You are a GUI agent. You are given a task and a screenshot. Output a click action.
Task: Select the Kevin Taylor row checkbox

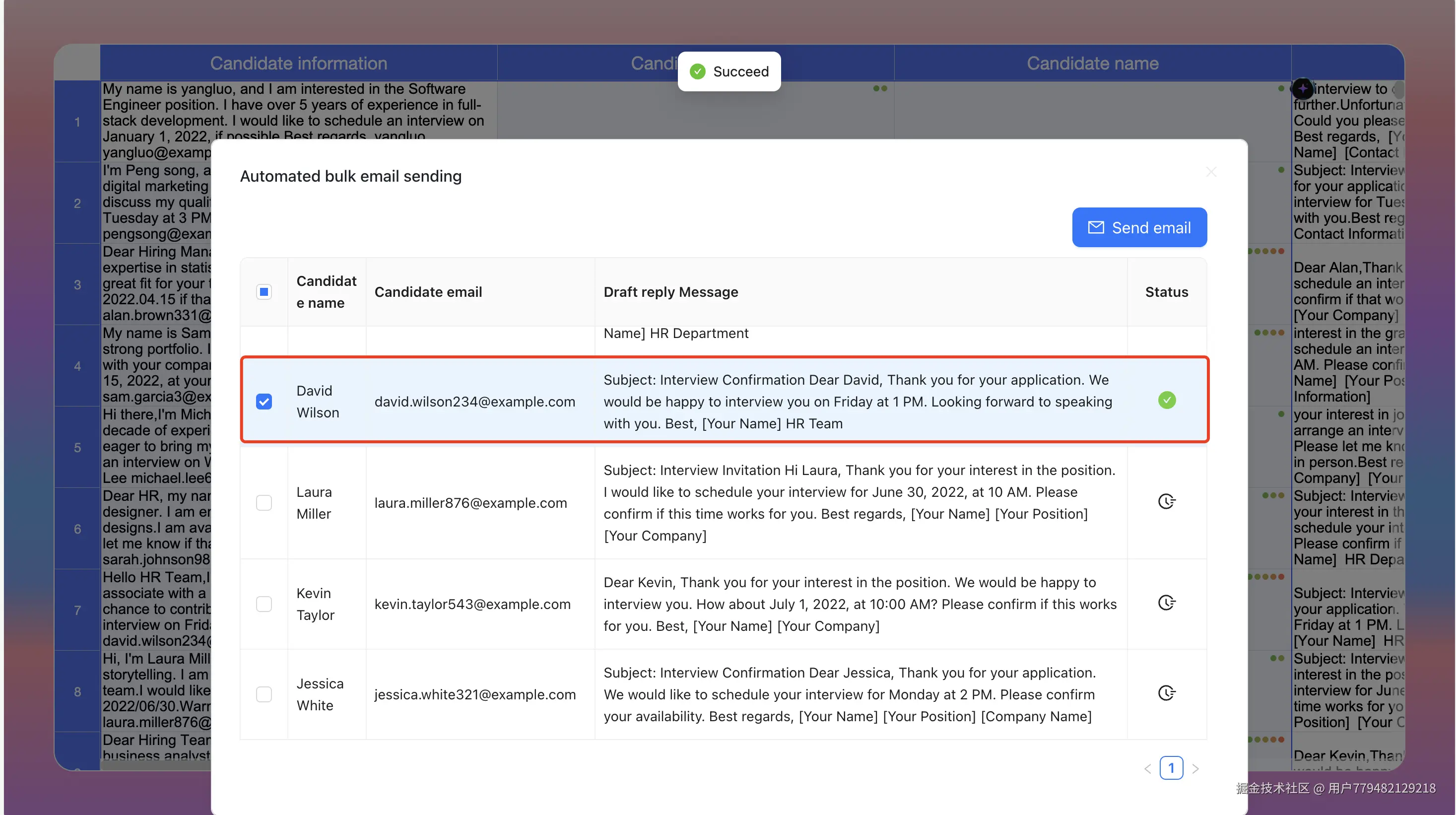pyautogui.click(x=264, y=604)
